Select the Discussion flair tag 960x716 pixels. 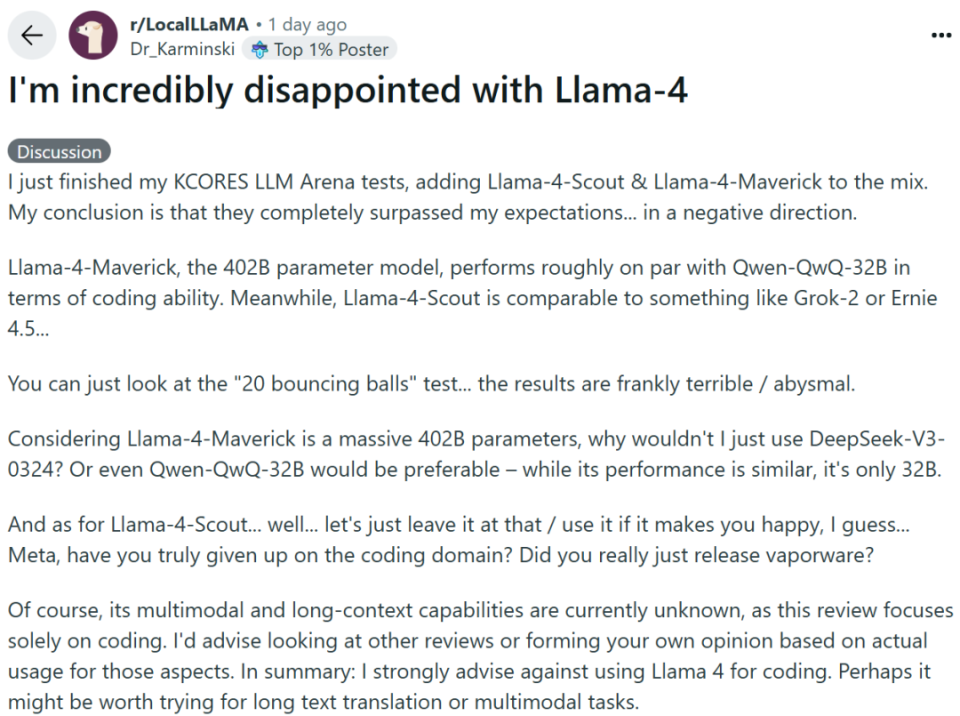(x=60, y=152)
